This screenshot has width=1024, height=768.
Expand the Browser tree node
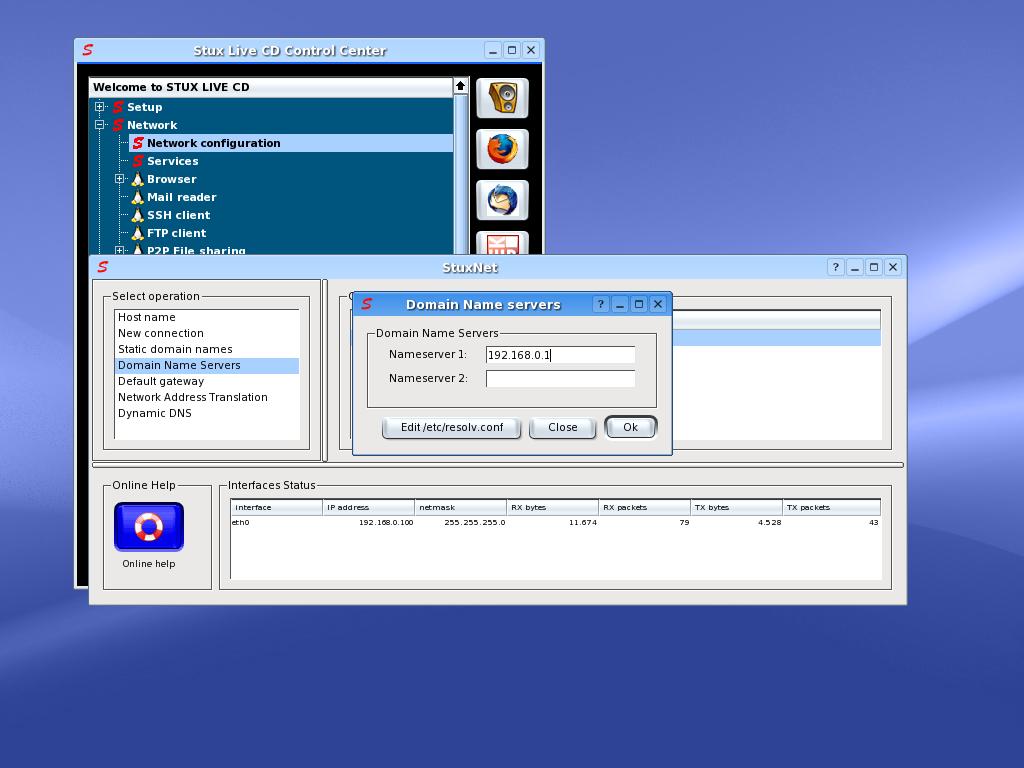(120, 178)
